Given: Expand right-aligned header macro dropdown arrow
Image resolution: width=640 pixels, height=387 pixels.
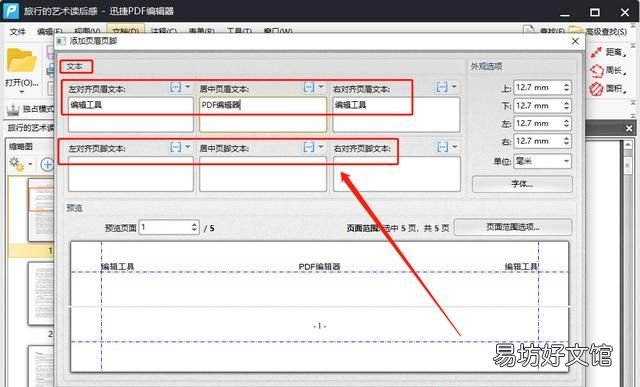Looking at the screenshot, I should [454, 87].
